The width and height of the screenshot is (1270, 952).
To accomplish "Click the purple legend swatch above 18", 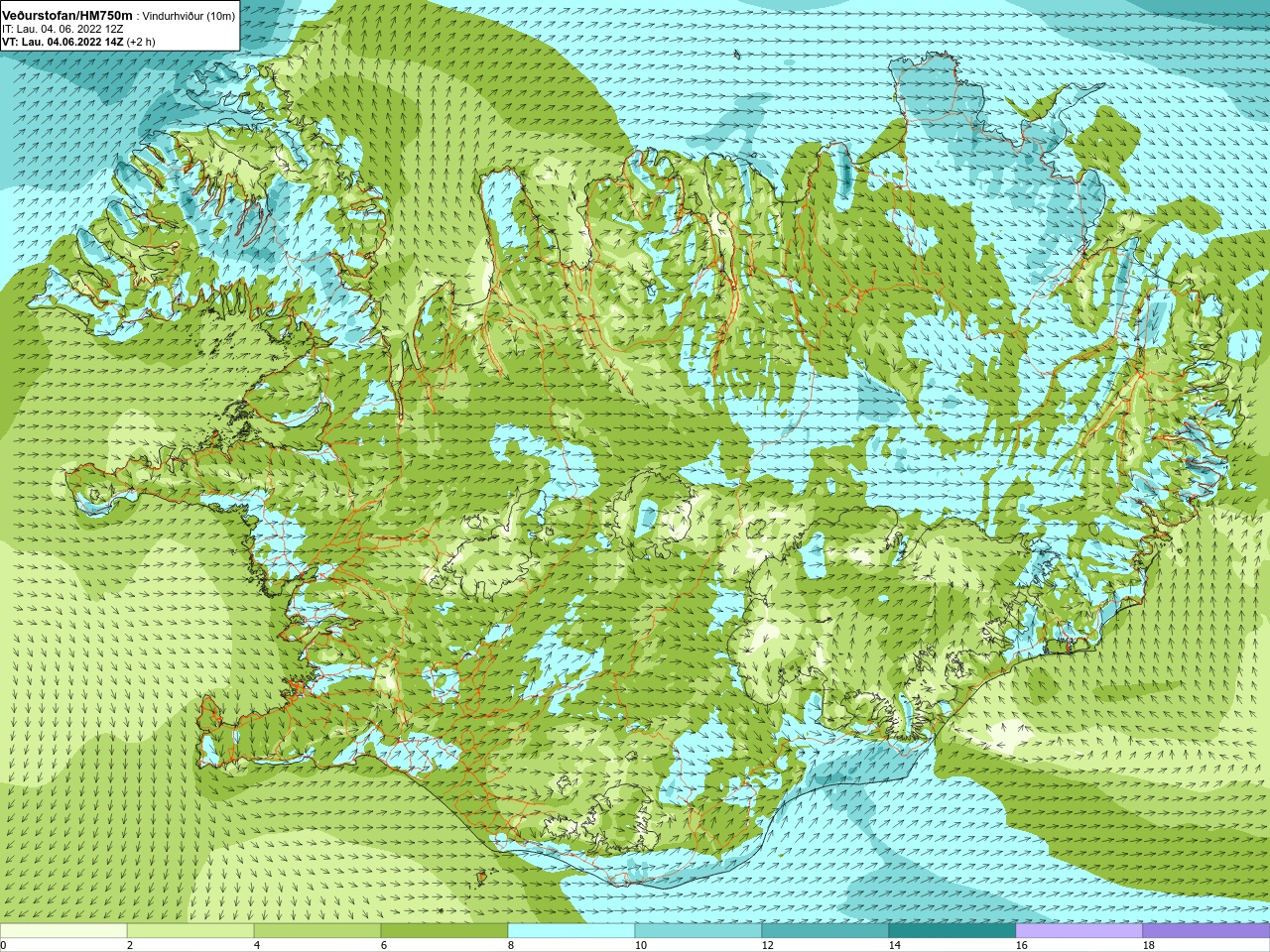I will click(1206, 931).
